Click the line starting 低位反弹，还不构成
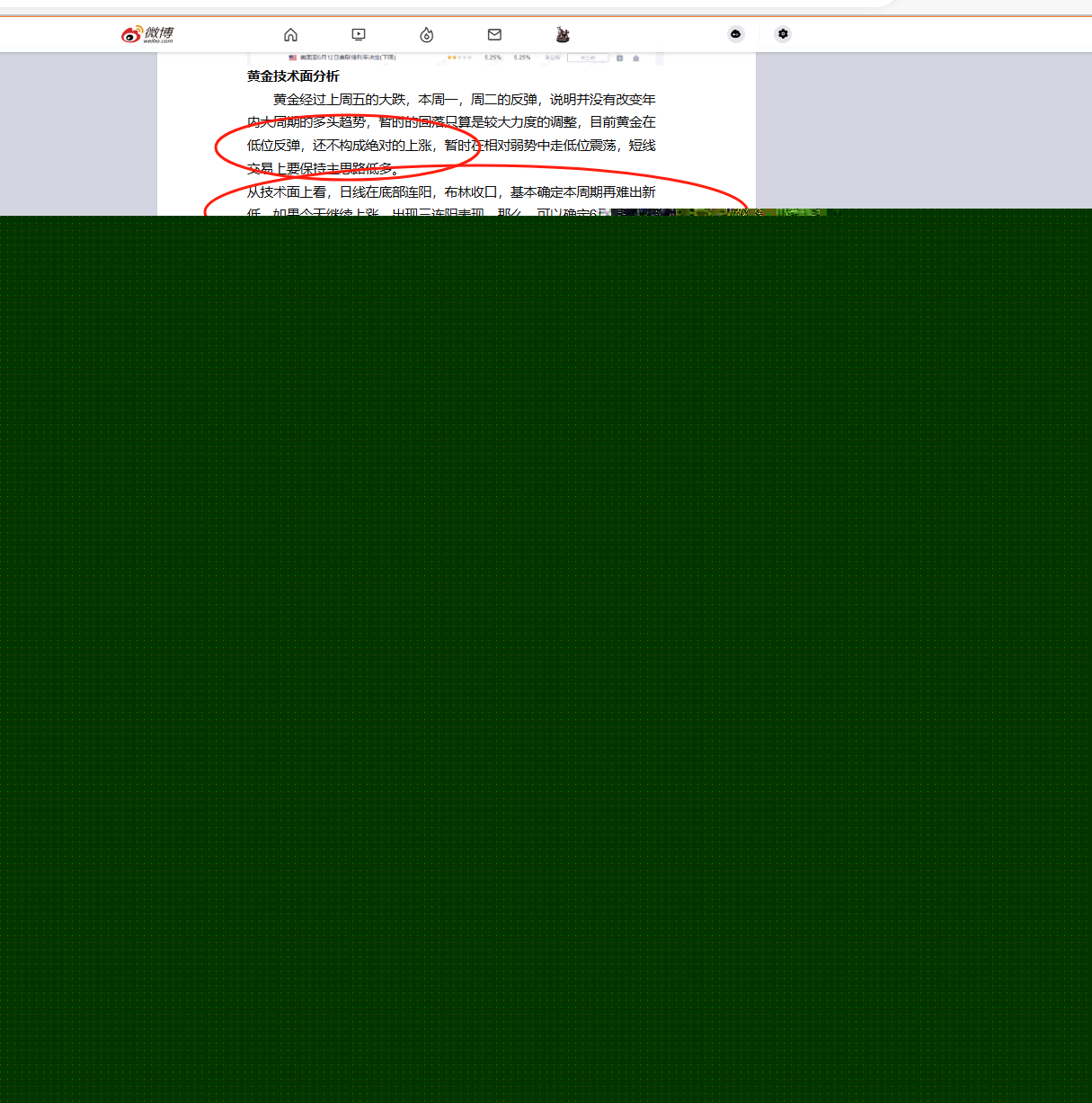 click(x=451, y=145)
